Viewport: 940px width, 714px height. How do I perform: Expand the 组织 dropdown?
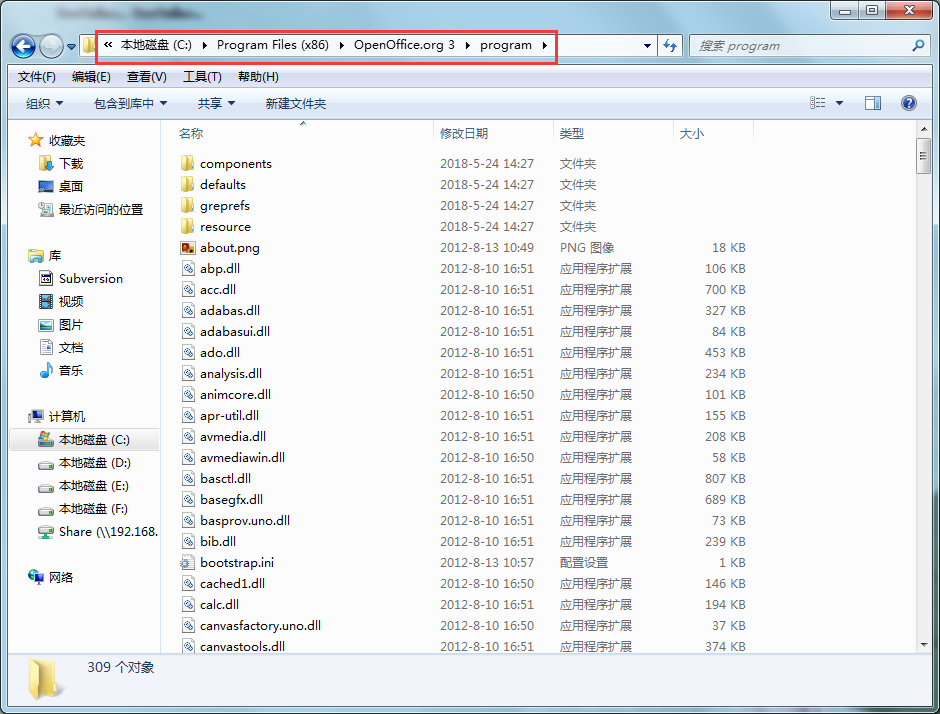tap(44, 104)
